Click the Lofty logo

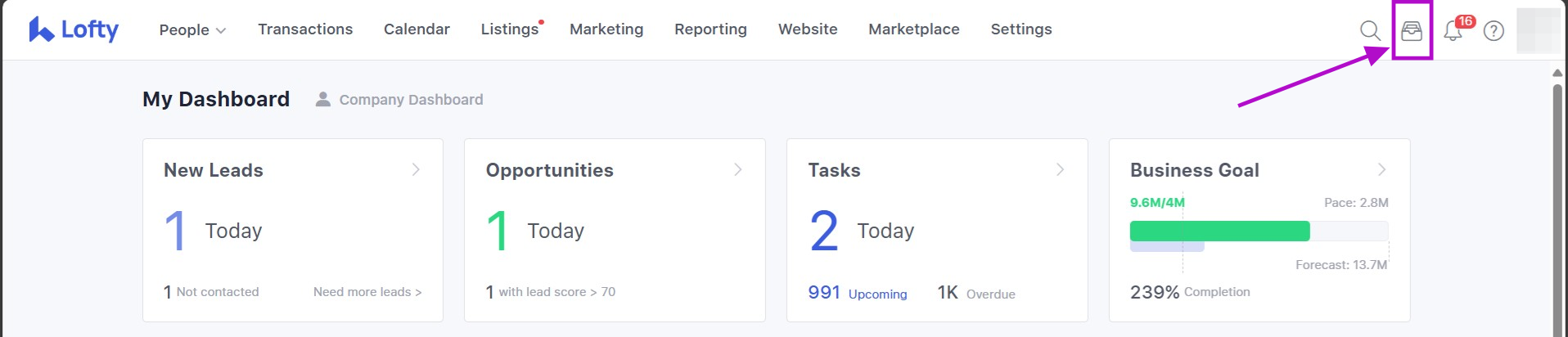[74, 29]
